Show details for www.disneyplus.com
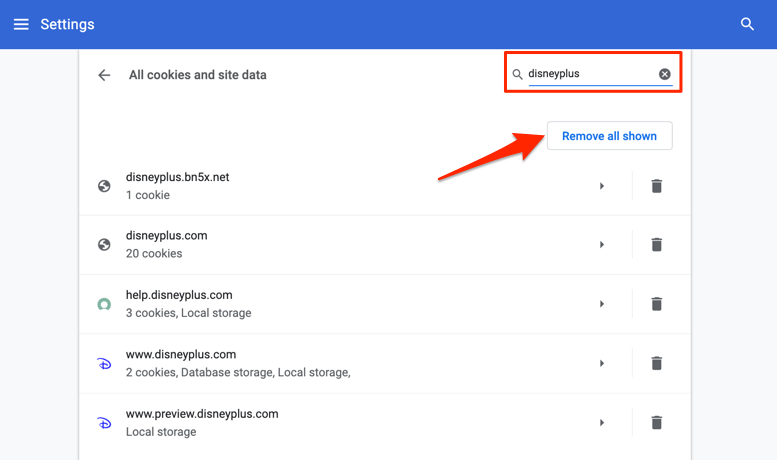The width and height of the screenshot is (777, 460). (x=602, y=363)
